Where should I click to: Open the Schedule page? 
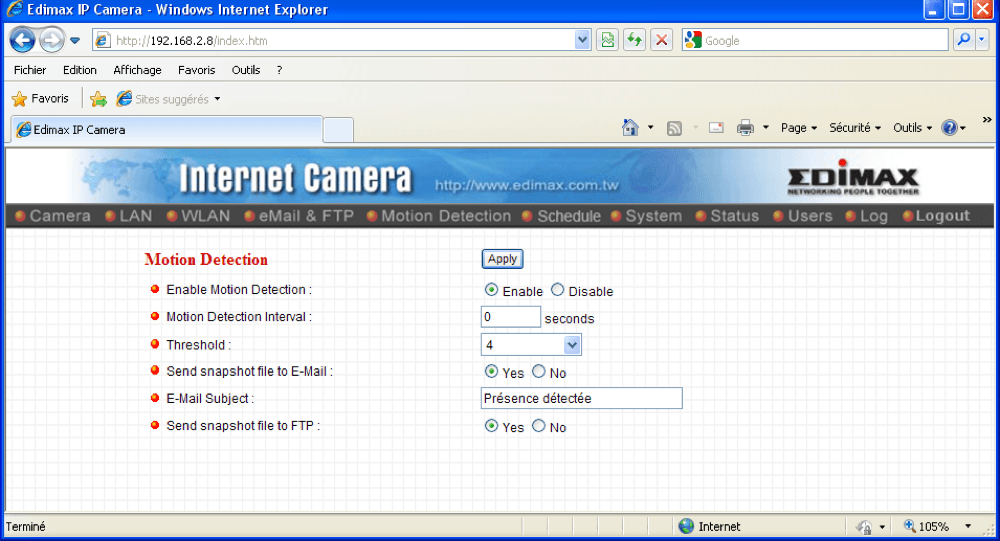point(561,216)
